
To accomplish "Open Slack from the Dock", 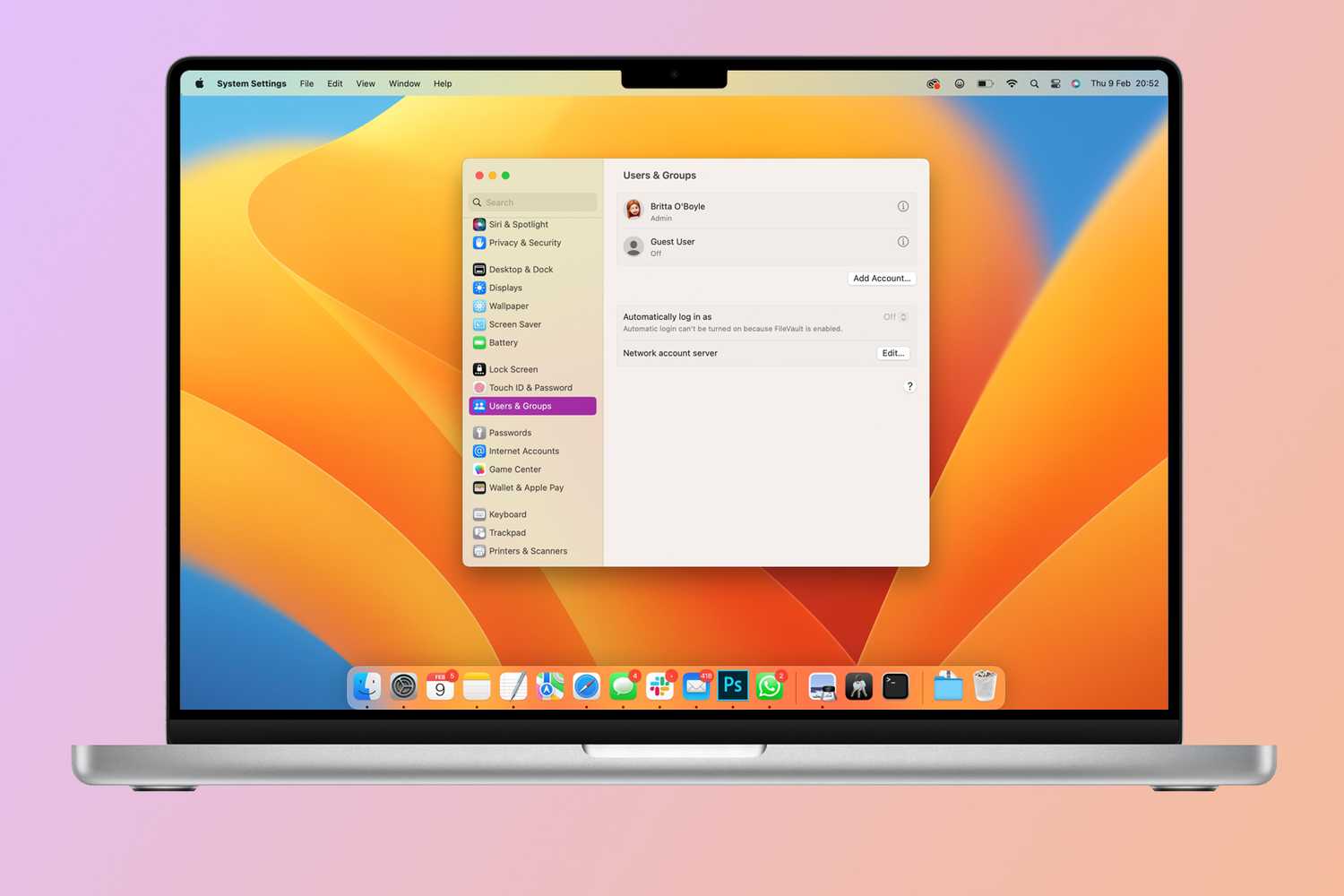I will (x=659, y=685).
